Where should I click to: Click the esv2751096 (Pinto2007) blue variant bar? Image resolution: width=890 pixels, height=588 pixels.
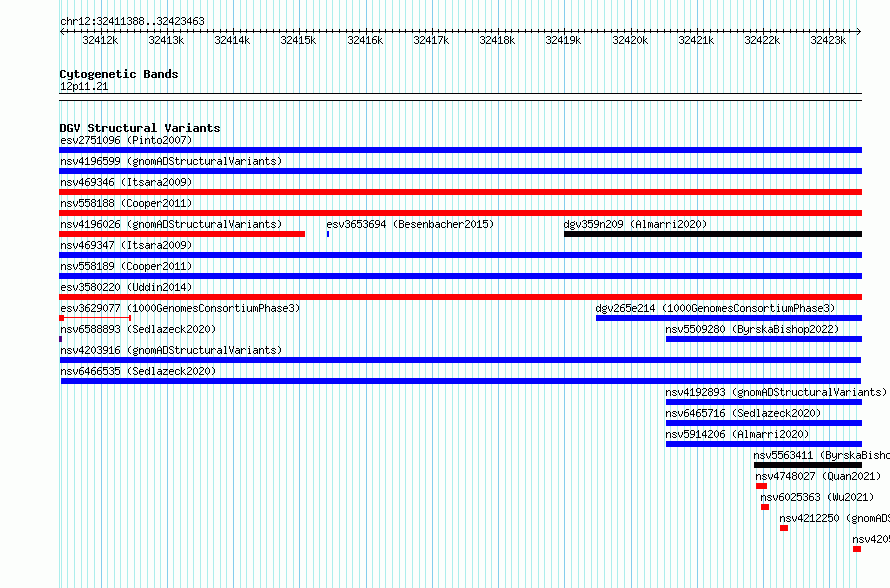[x=460, y=150]
